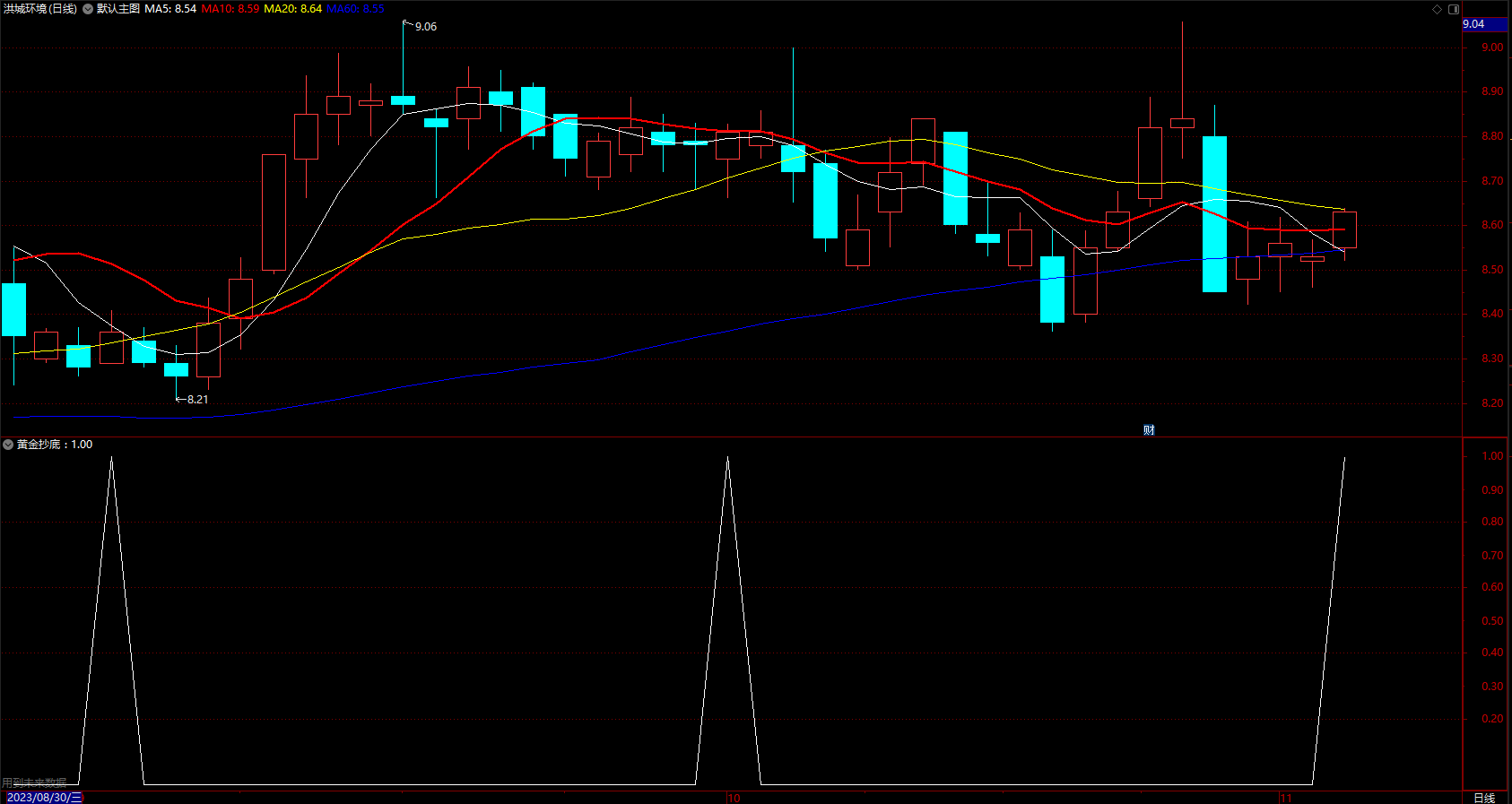Click the 财 marker icon on chart
This screenshot has height=804, width=1512.
1149,430
